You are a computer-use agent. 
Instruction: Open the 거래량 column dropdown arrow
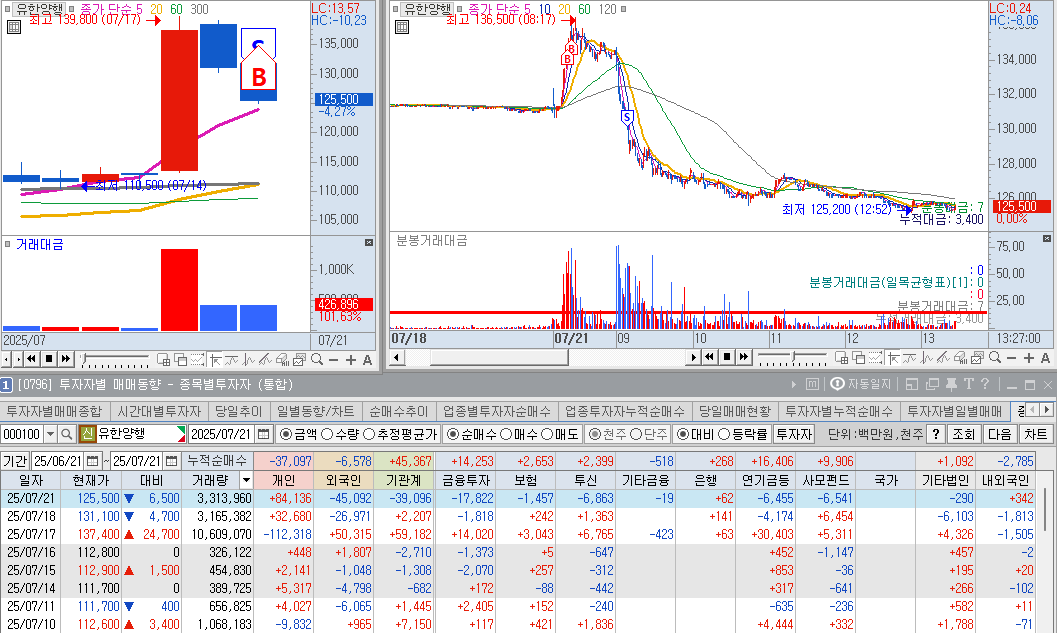pos(246,480)
